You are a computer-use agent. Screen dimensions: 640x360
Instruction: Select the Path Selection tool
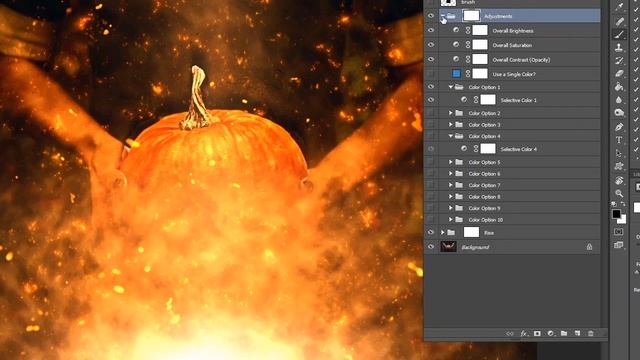click(619, 153)
